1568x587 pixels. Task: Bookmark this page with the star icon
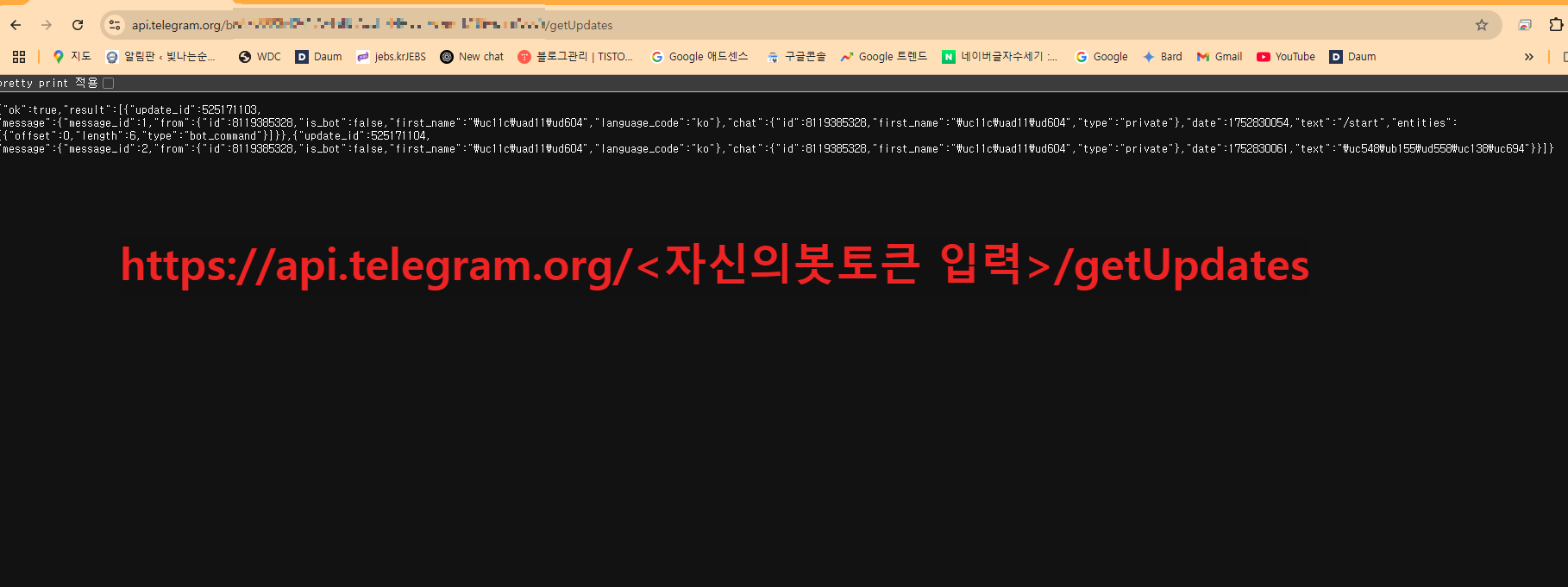point(1482,25)
